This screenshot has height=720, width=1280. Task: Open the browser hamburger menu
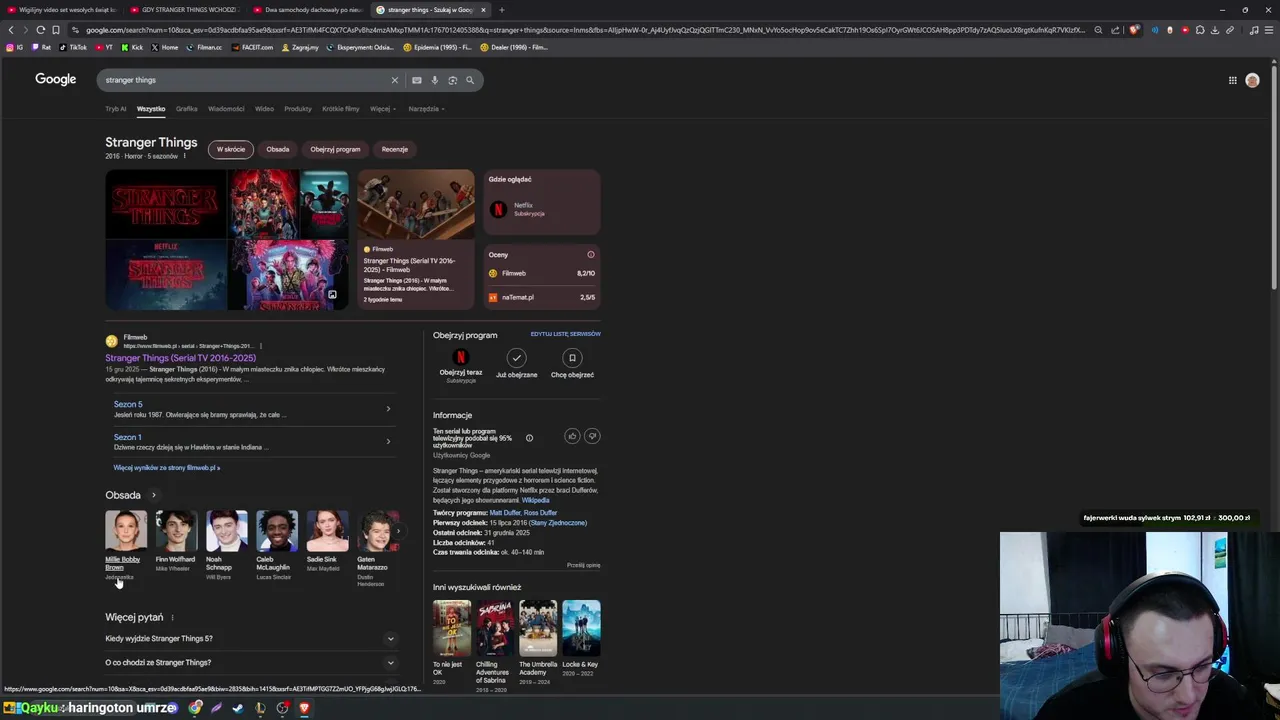(1269, 30)
